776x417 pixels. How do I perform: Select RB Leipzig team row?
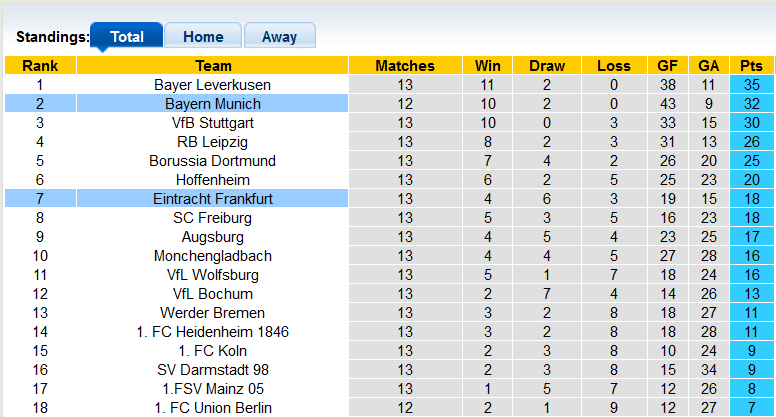click(x=213, y=142)
